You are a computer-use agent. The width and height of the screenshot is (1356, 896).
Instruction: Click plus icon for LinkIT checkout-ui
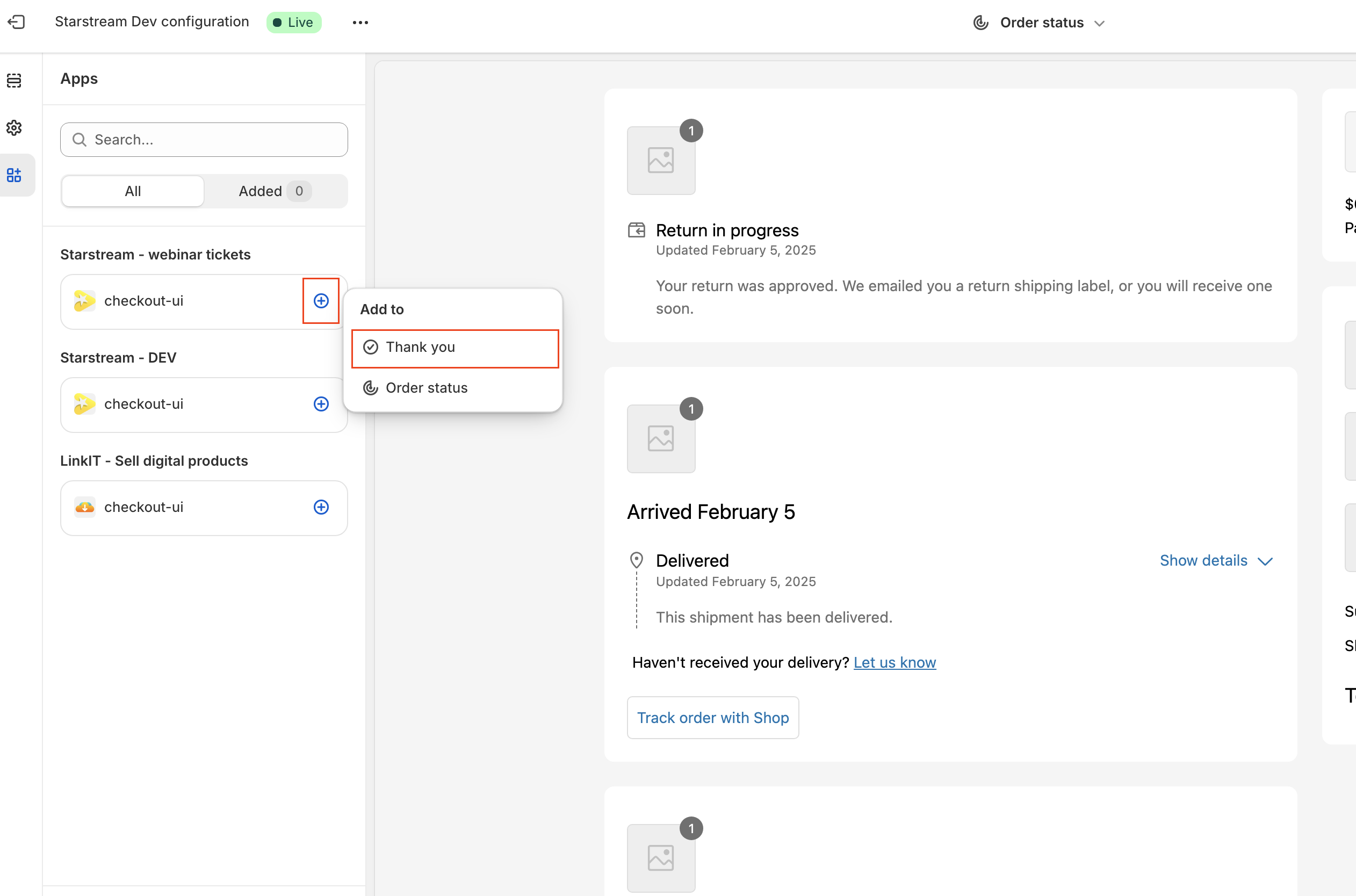[x=321, y=507]
